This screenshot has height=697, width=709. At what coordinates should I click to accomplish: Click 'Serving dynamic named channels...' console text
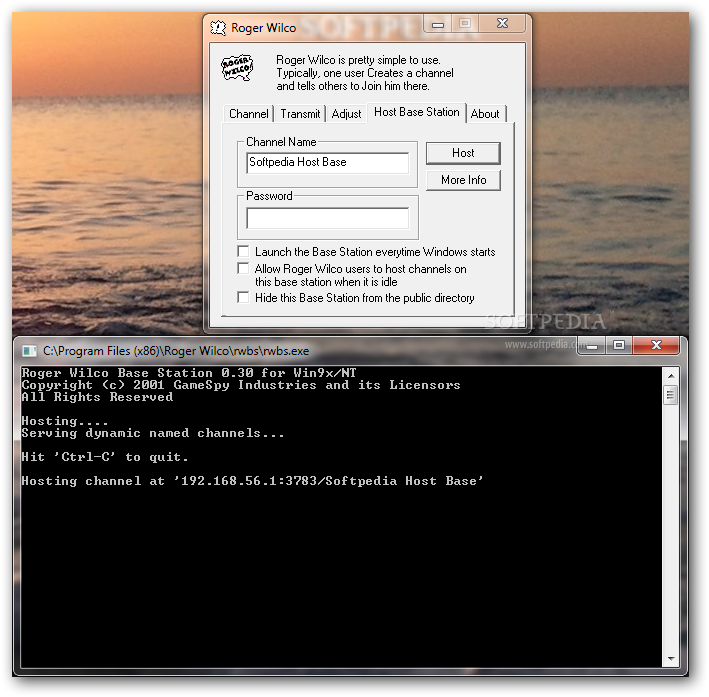[x=153, y=433]
